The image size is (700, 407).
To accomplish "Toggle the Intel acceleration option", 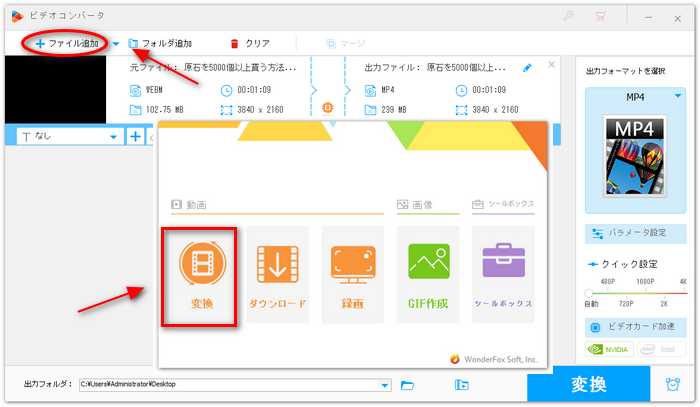I will pos(661,349).
